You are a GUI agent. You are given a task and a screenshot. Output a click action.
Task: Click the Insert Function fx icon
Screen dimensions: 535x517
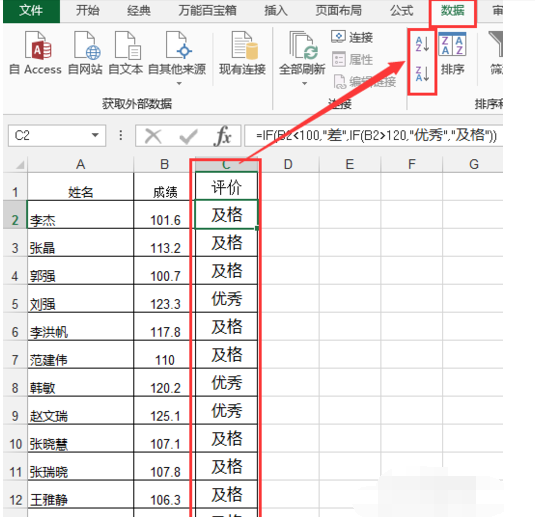click(x=223, y=136)
